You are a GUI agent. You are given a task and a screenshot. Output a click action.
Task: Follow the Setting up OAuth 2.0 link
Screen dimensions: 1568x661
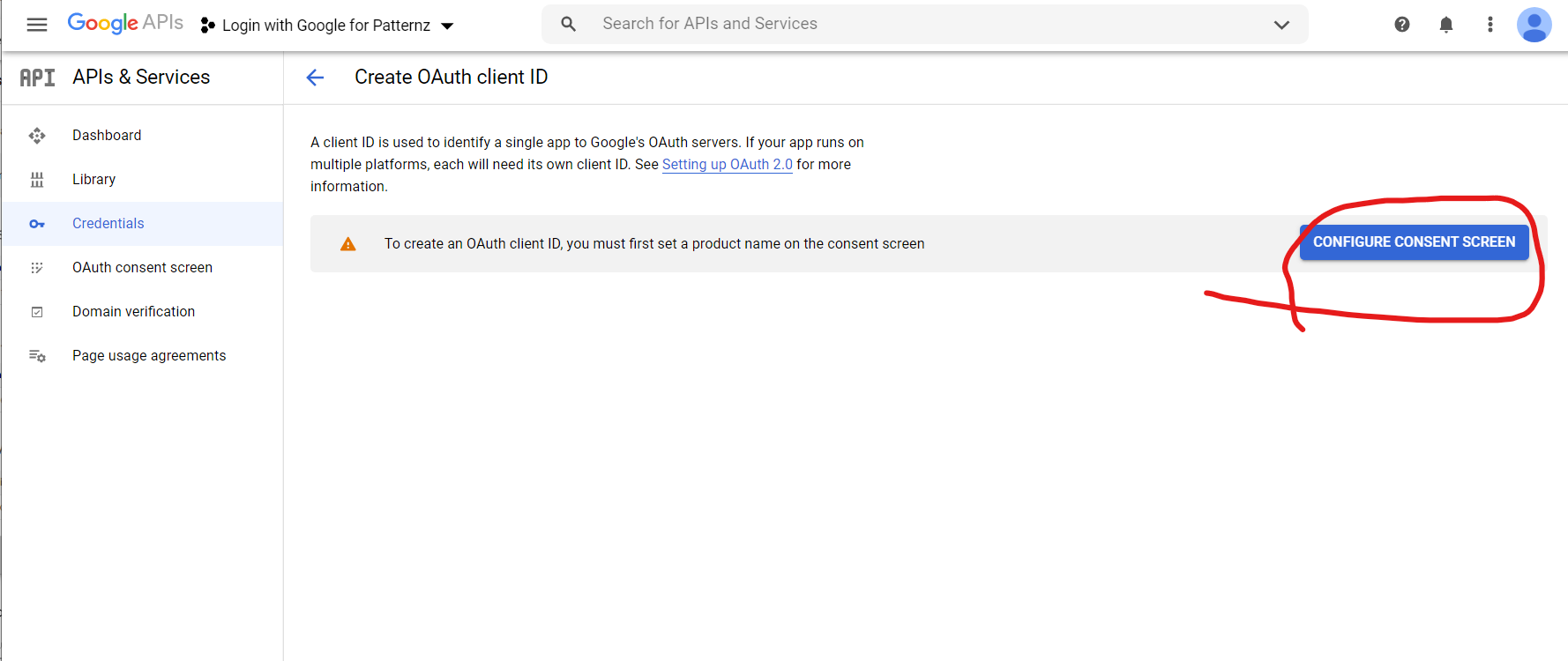click(727, 165)
